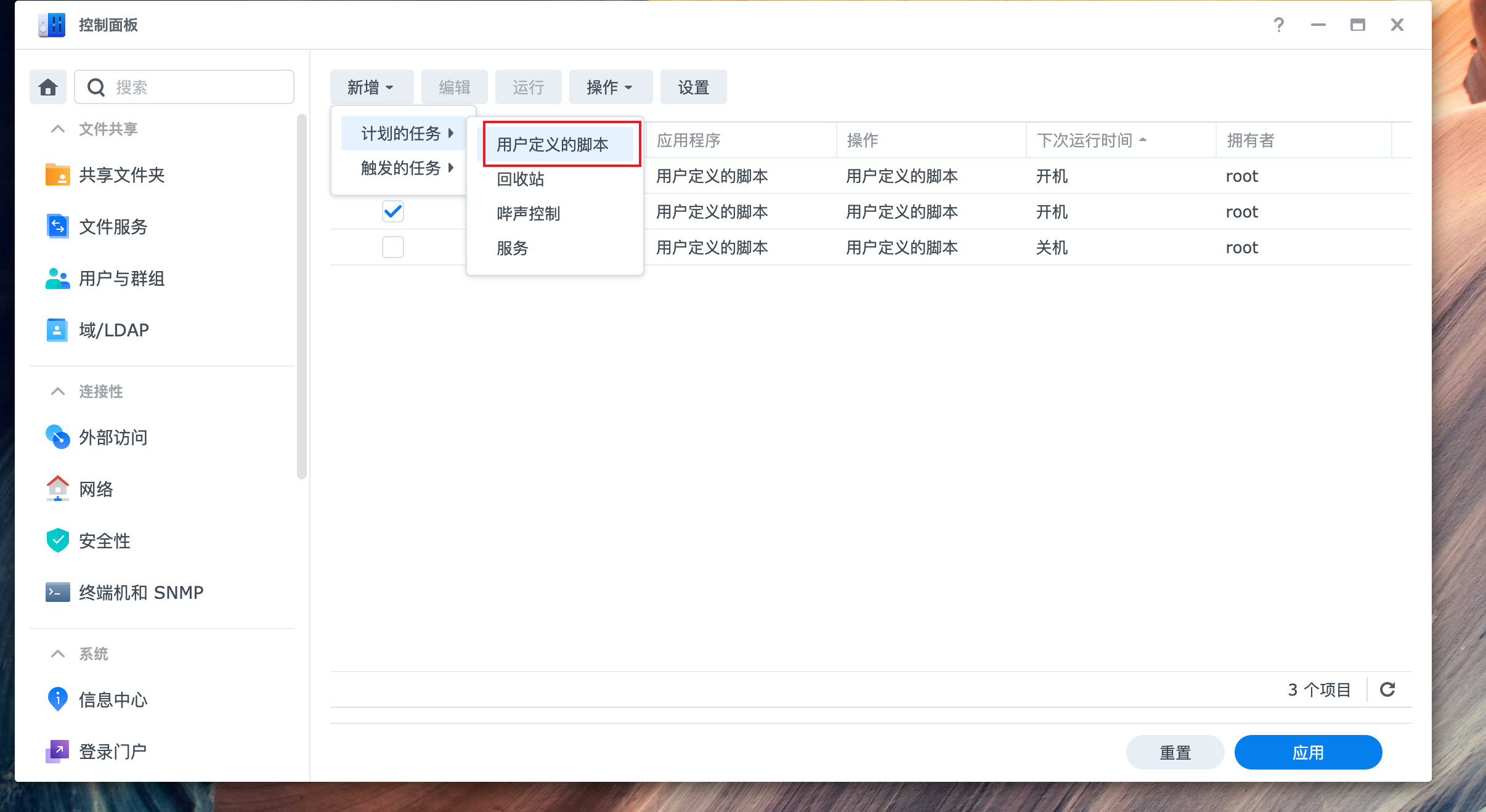The height and width of the screenshot is (812, 1486).
Task: Choose 回收站 from submenu
Action: click(x=521, y=179)
